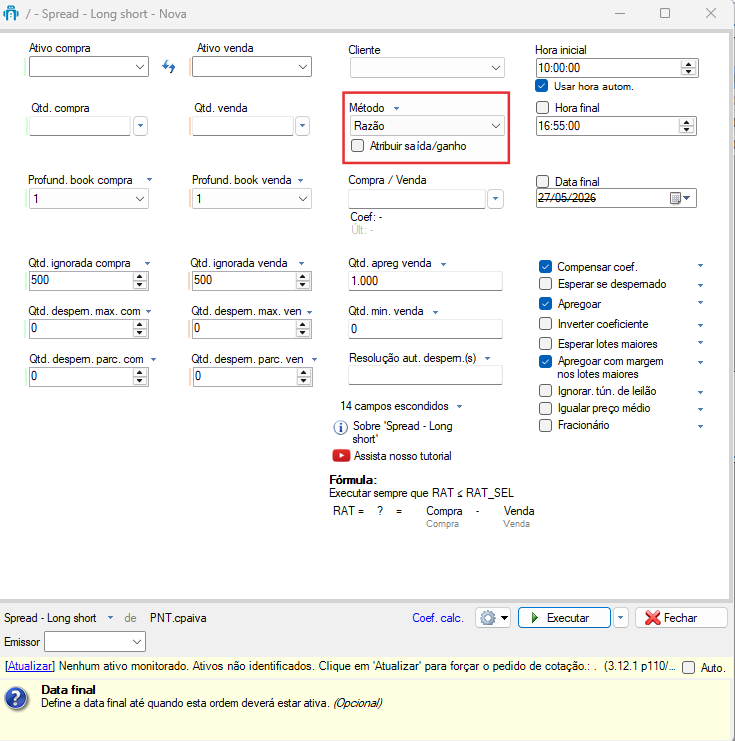Click the Qtd. apreg venda field
735x741 pixels.
click(425, 281)
